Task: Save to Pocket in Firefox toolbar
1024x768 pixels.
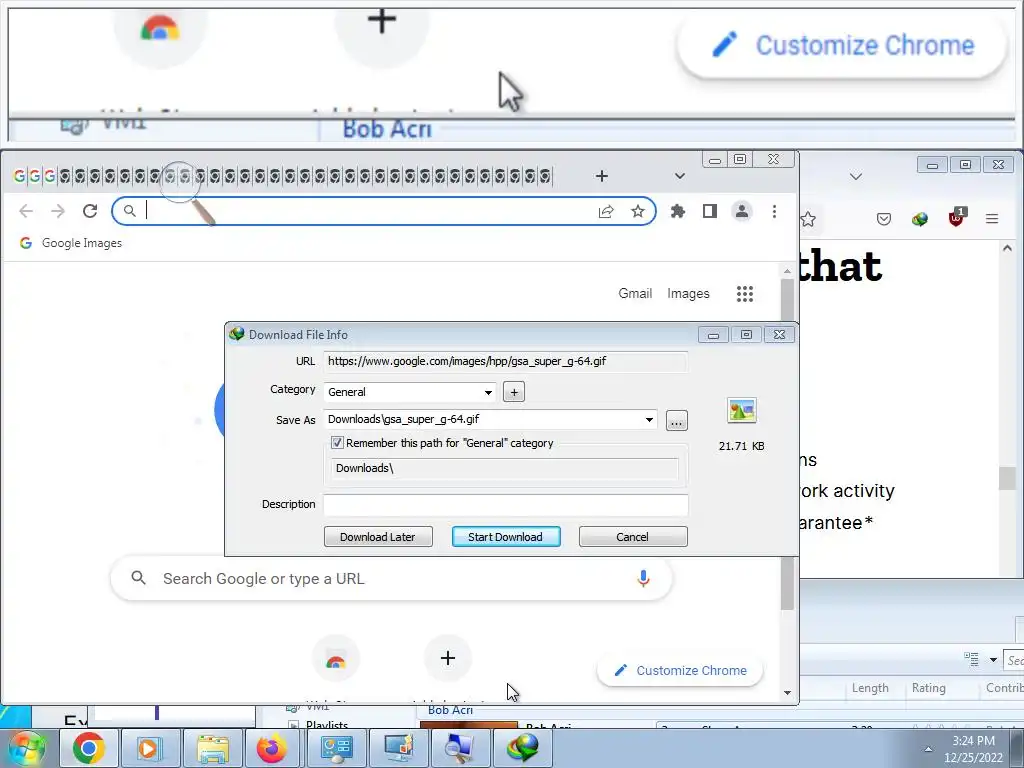Action: (884, 219)
